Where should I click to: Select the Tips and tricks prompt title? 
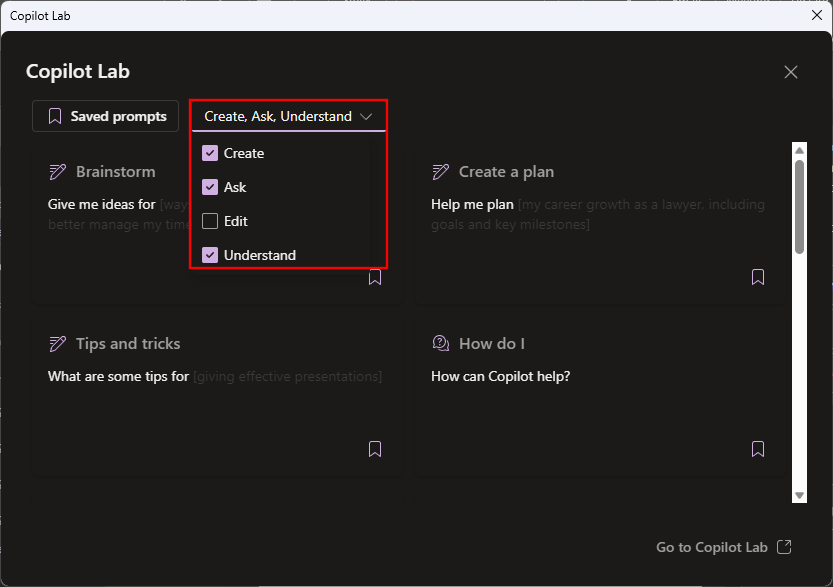(x=128, y=344)
